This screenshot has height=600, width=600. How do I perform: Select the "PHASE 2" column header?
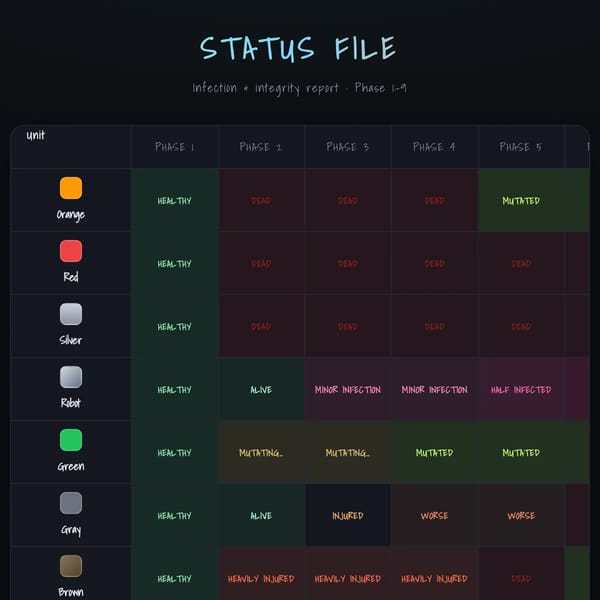[261, 147]
